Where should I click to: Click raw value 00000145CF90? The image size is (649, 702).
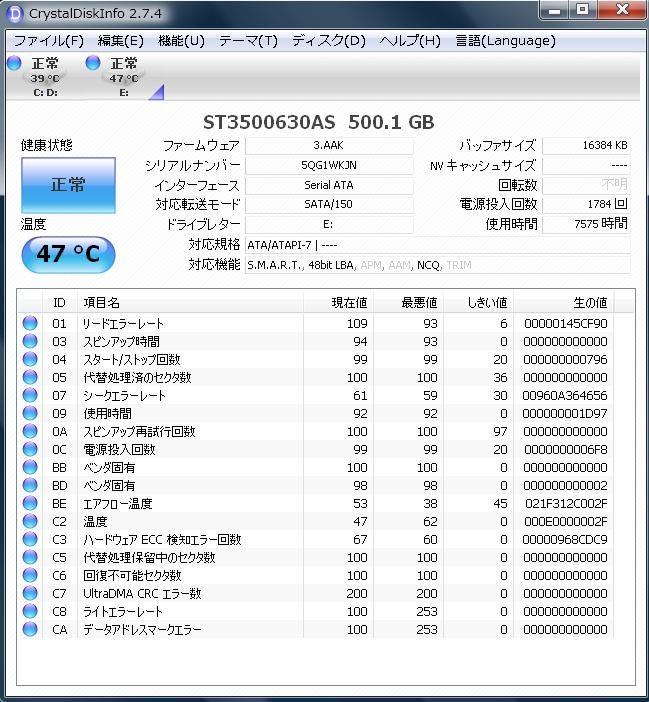566,323
